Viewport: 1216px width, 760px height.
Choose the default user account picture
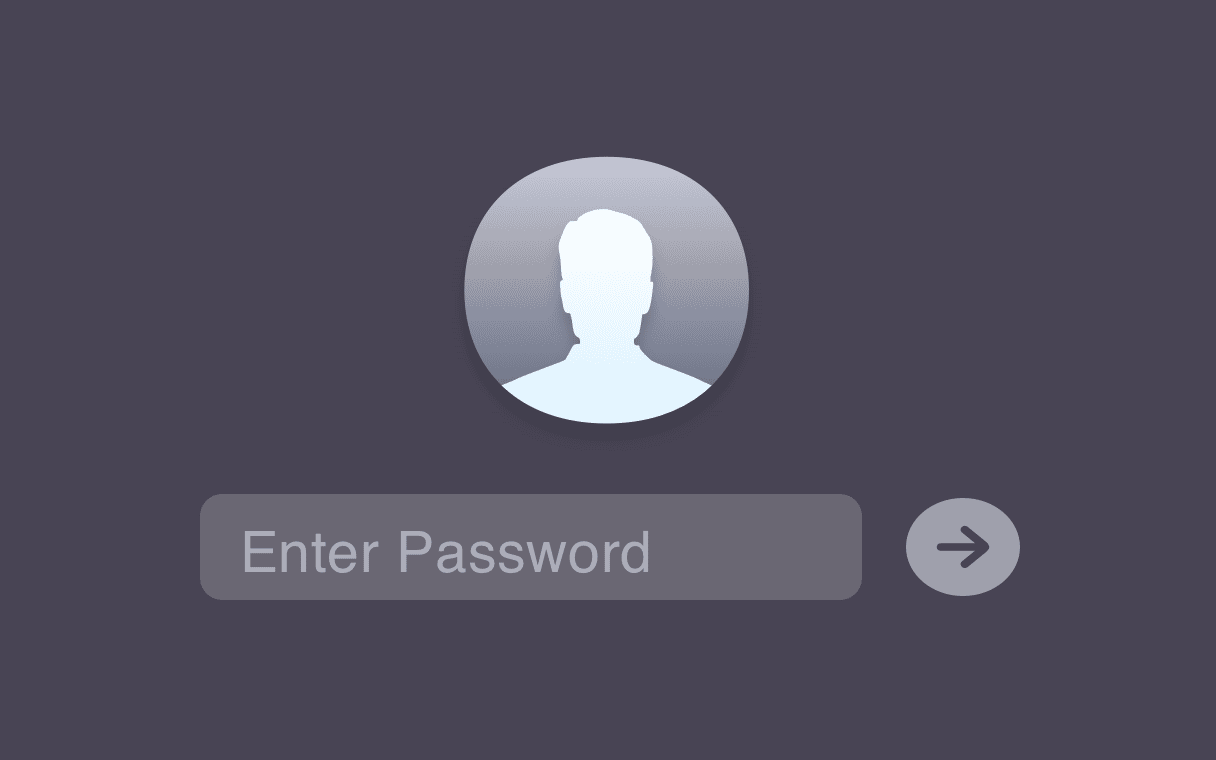[x=607, y=290]
